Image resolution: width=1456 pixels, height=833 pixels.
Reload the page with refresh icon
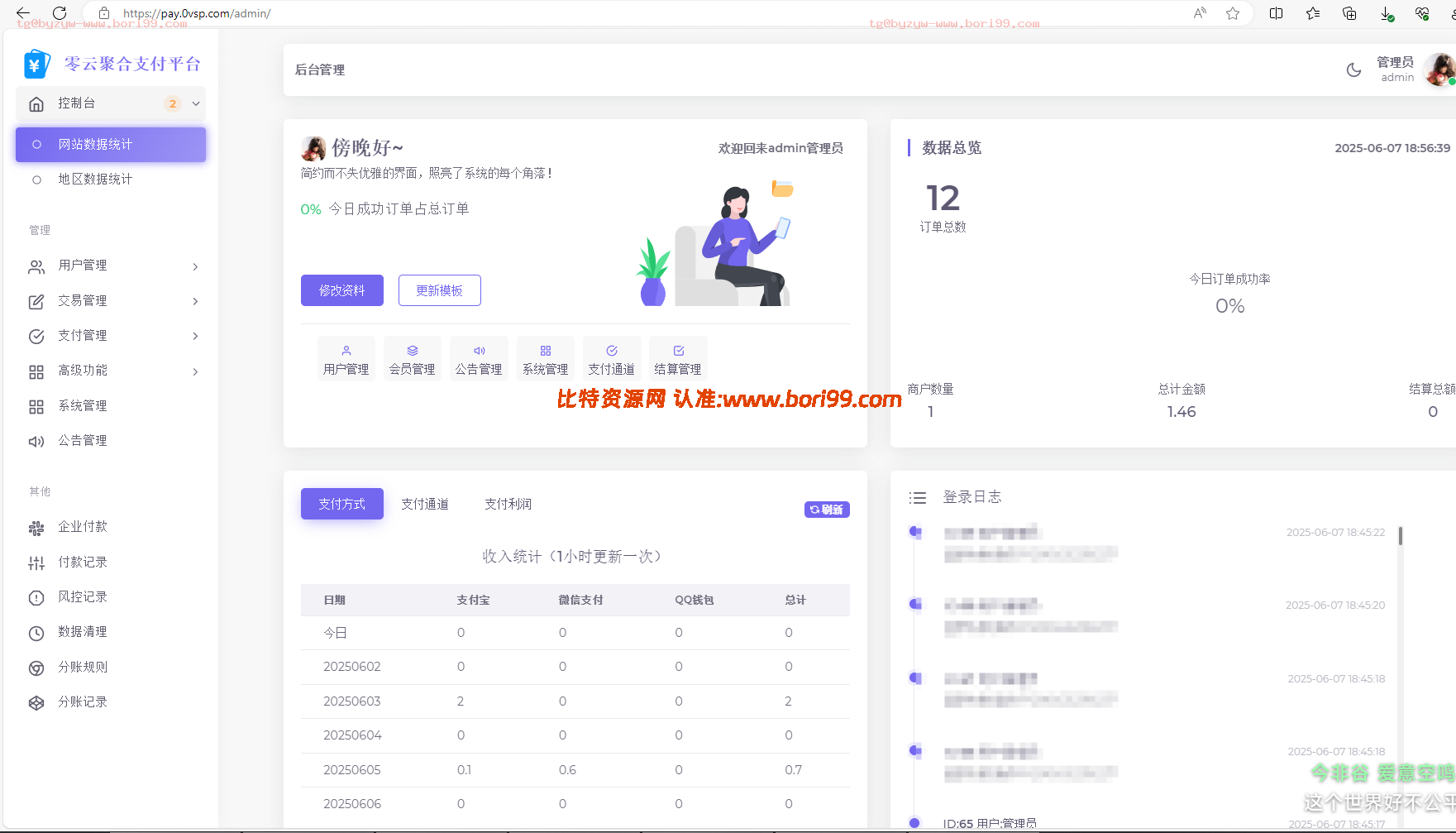pyautogui.click(x=60, y=13)
